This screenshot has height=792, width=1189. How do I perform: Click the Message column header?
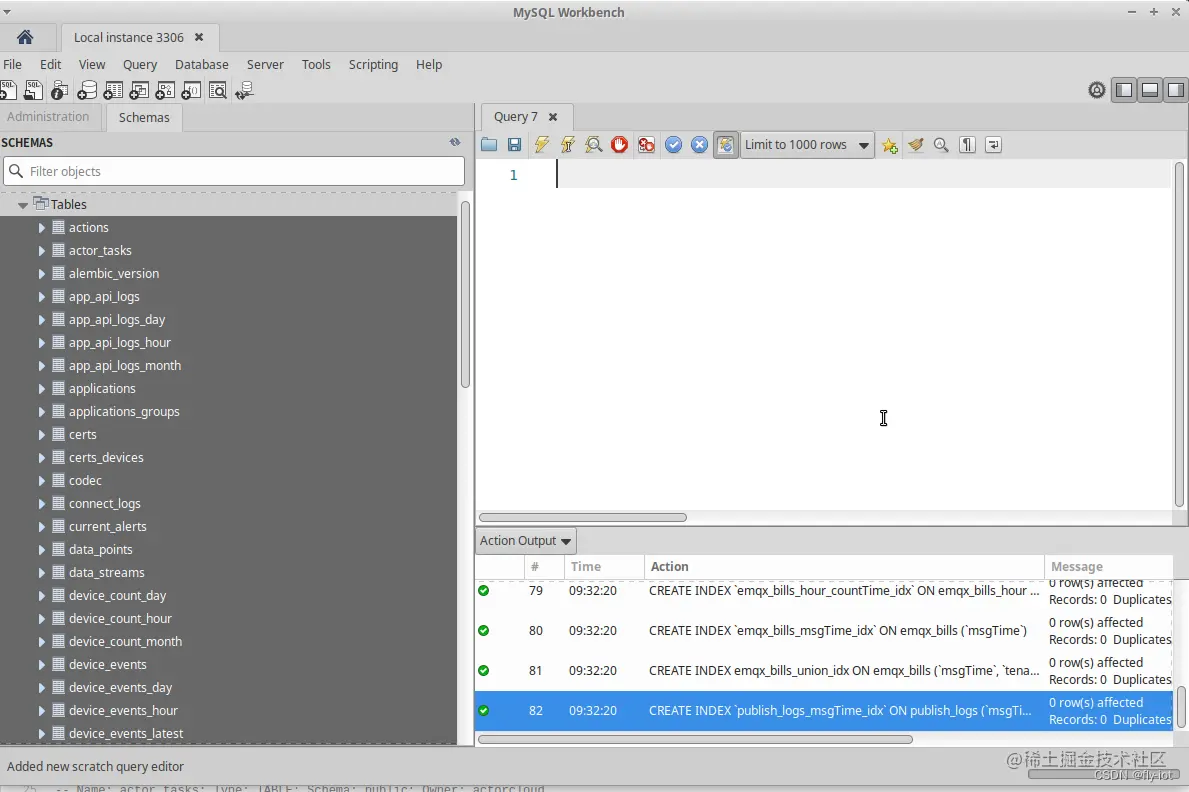point(1109,567)
